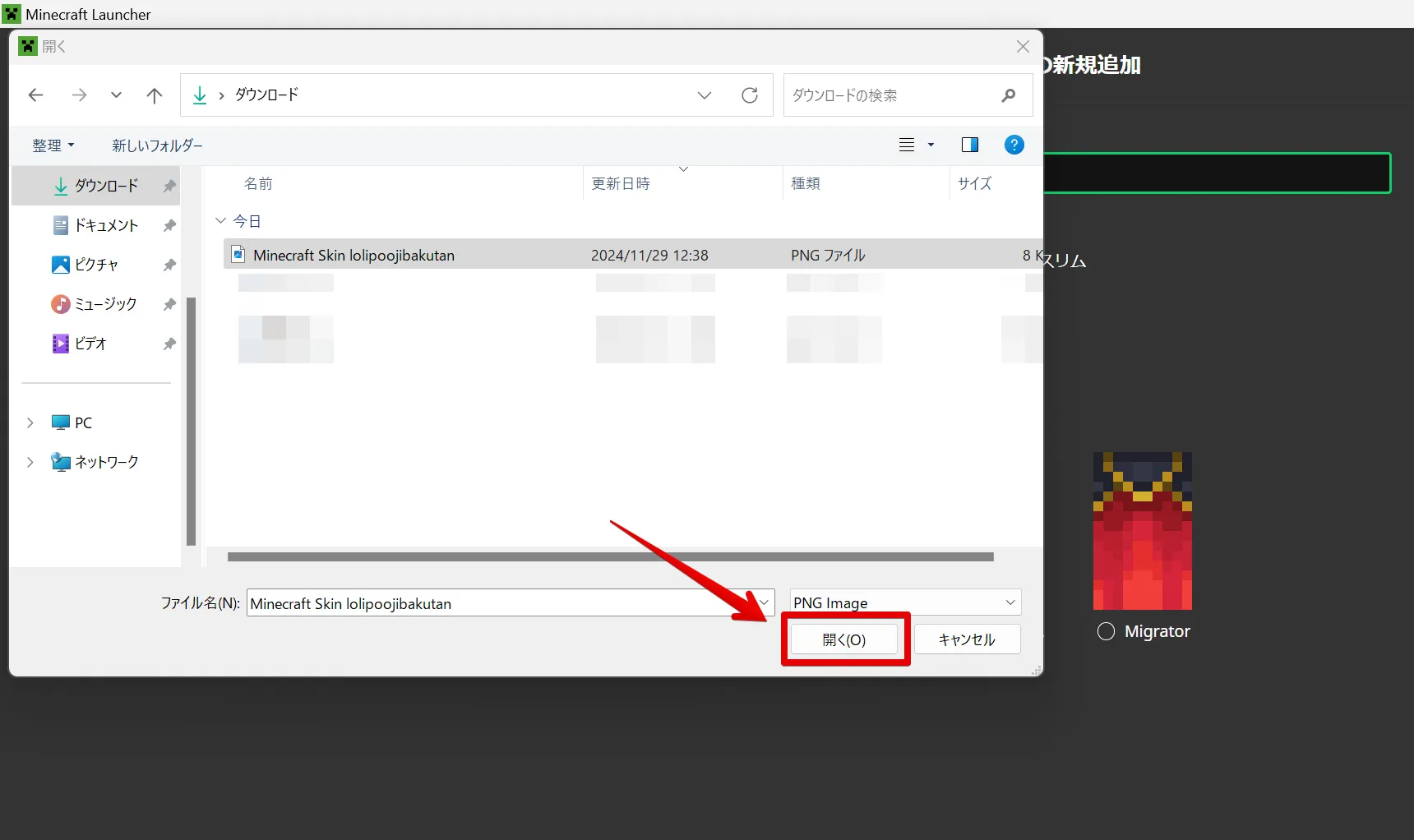The image size is (1414, 840).
Task: Select the Migrator cape radio button
Action: pyautogui.click(x=1107, y=631)
